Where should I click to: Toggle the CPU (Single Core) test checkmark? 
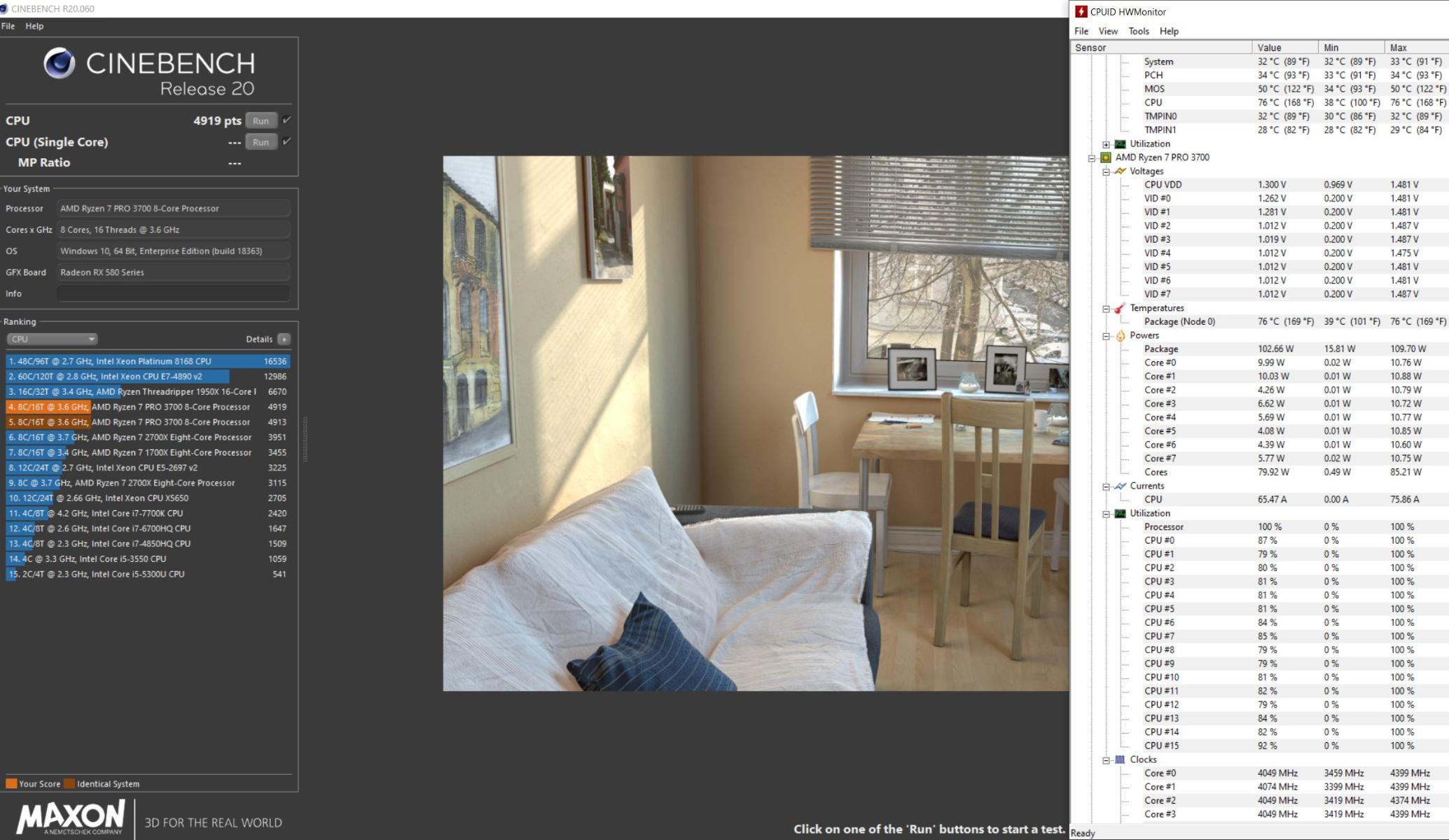click(x=286, y=141)
